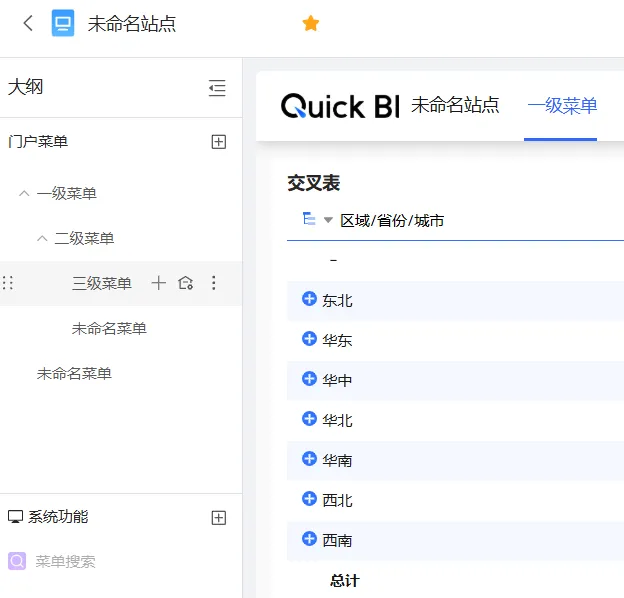The height and width of the screenshot is (598, 624).
Task: Click the 菜单搜索 search field
Action: pos(66,561)
